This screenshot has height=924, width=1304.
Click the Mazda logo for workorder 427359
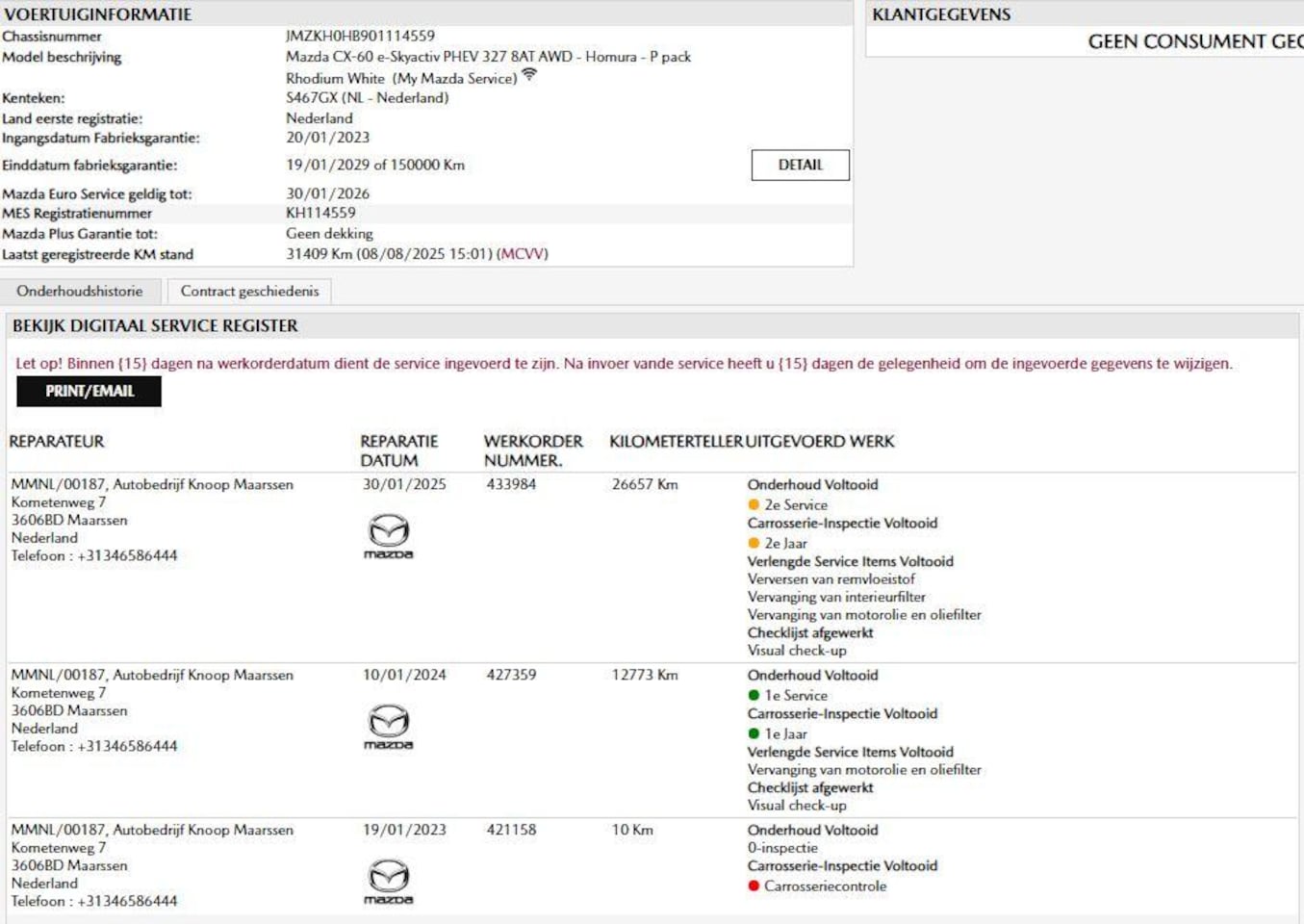[x=389, y=727]
